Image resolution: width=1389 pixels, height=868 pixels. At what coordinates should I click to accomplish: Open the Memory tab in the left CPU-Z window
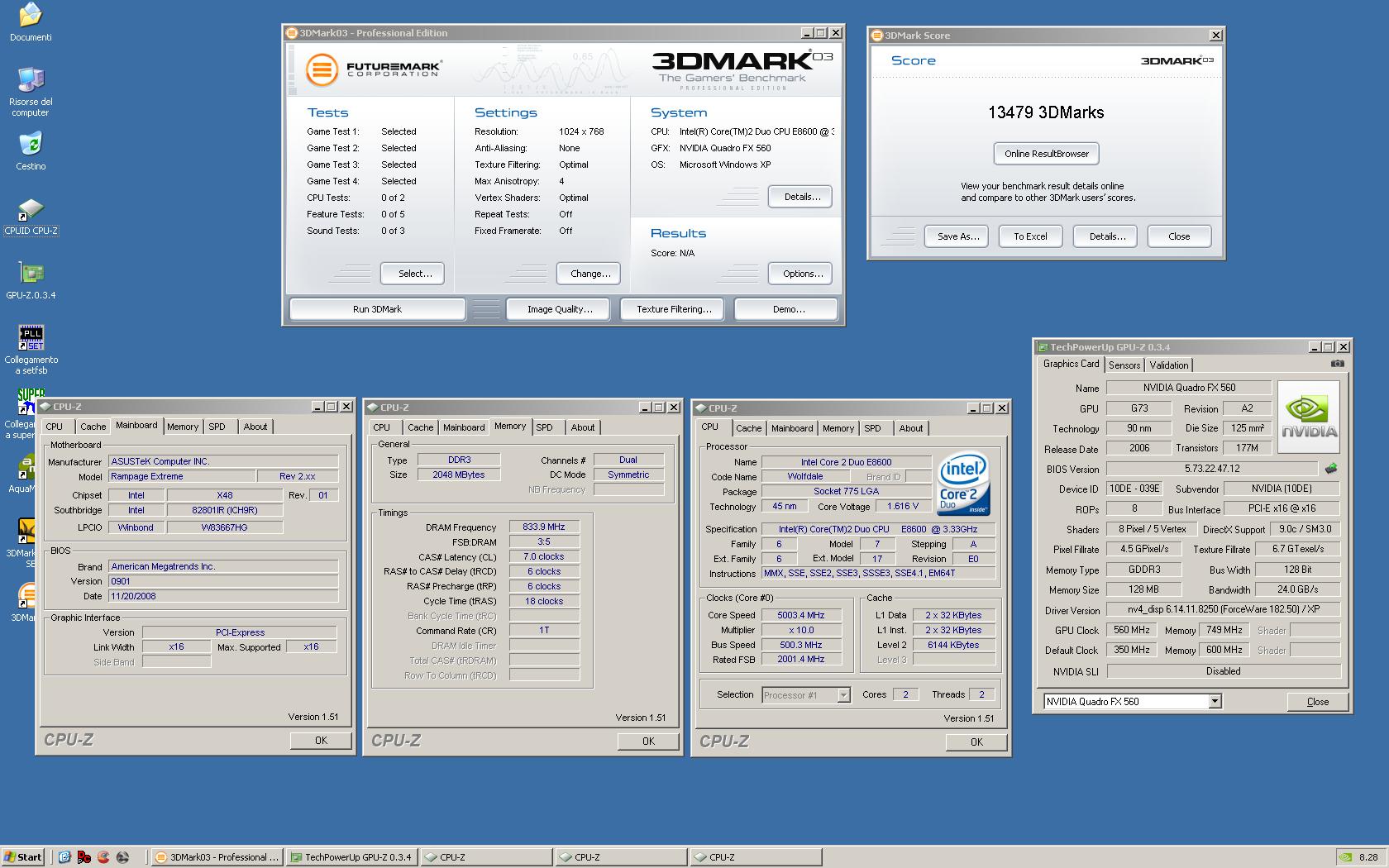[x=182, y=427]
